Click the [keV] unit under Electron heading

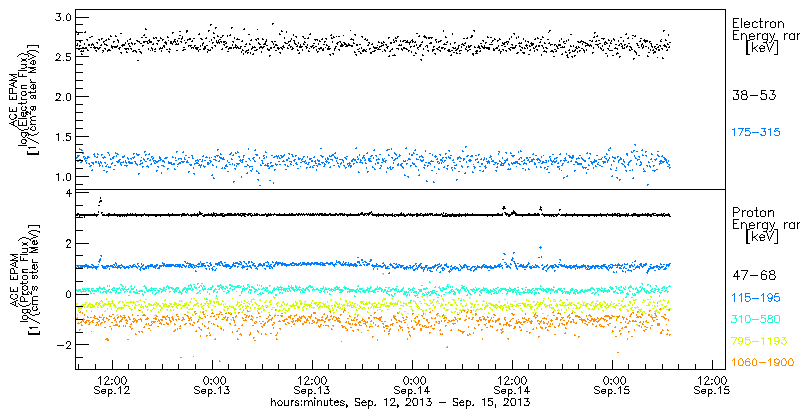click(762, 48)
